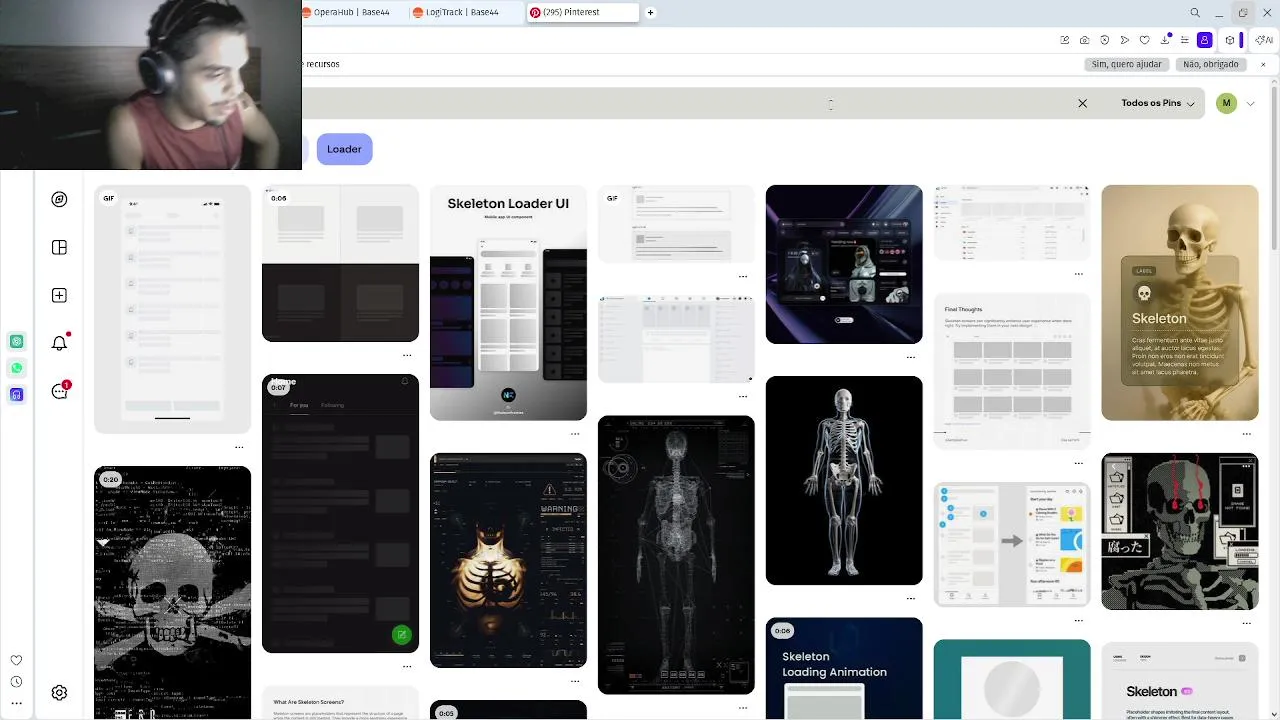The image size is (1280, 720).
Task: Expand the account chevron beside avatar
Action: click(x=1250, y=103)
